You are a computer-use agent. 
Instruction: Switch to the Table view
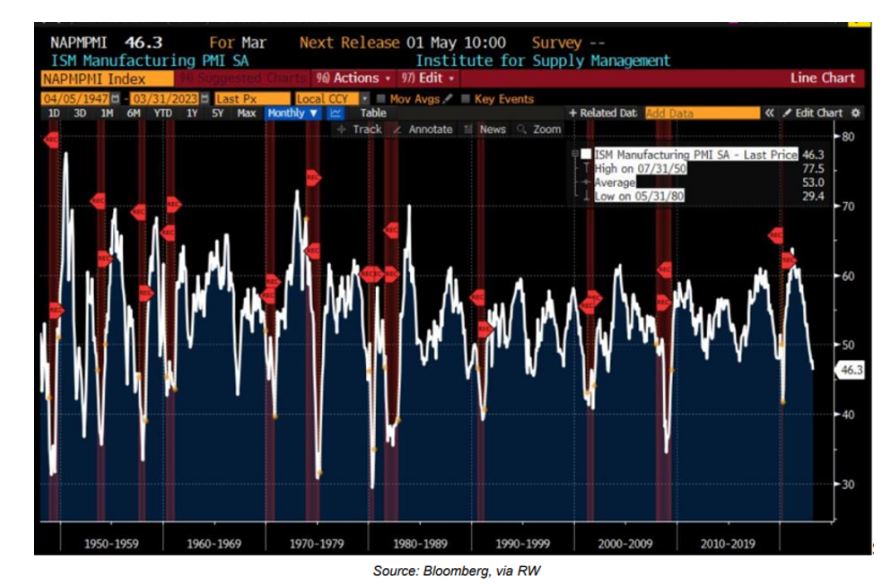click(x=372, y=114)
